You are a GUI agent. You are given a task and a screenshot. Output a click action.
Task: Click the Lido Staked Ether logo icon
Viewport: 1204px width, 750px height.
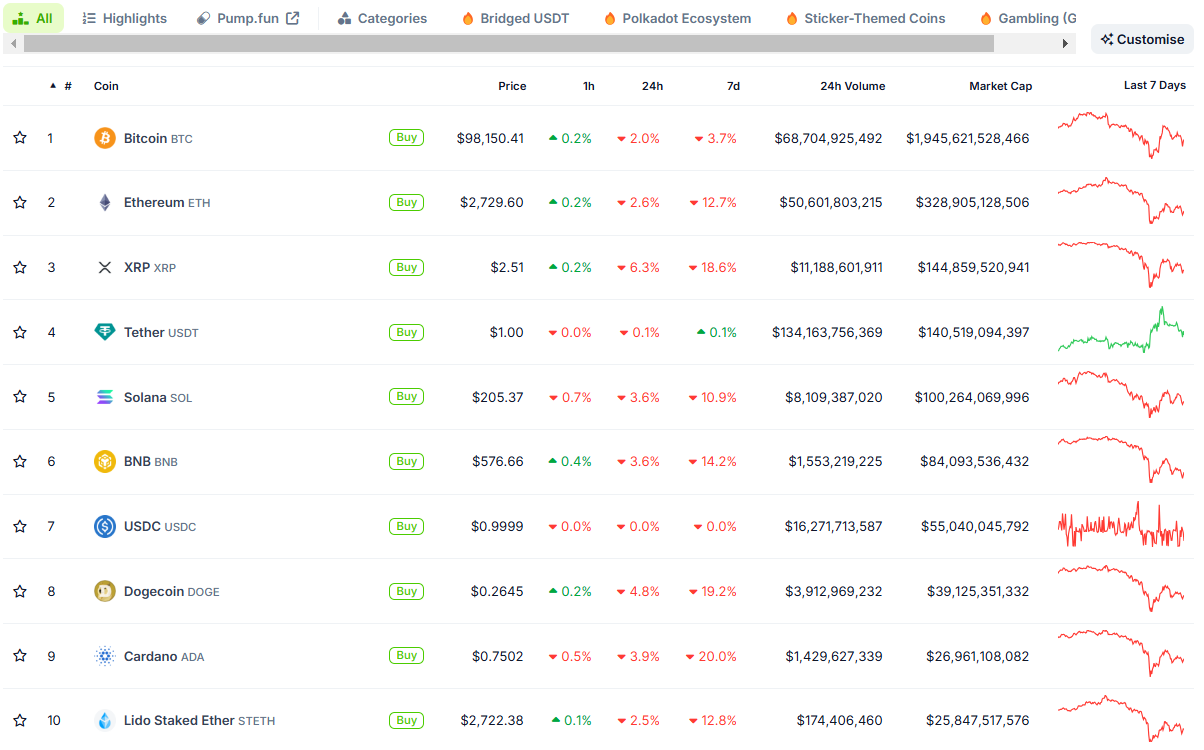click(x=105, y=720)
